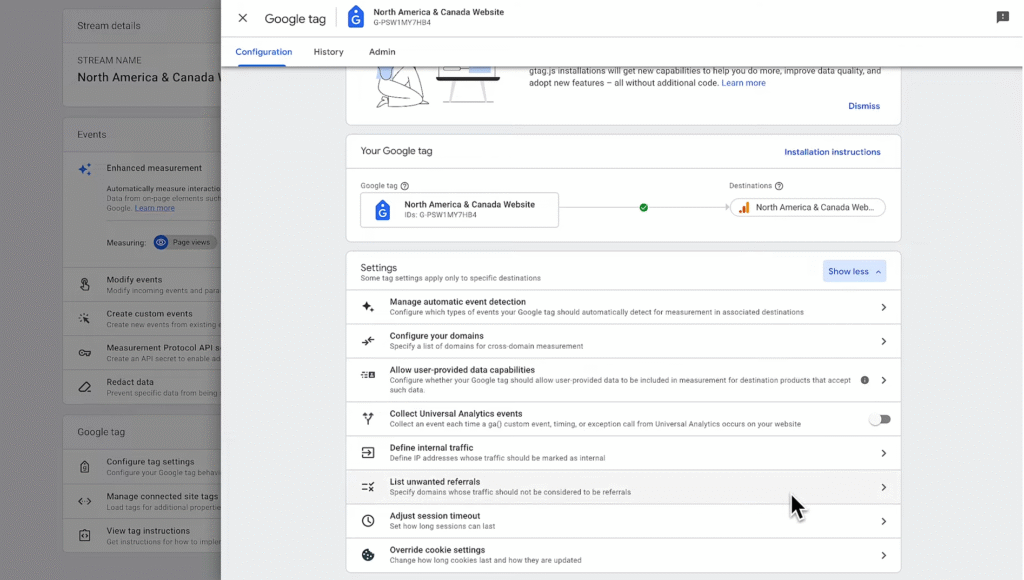Click the info icon on user-provided data row
The height and width of the screenshot is (580, 1024).
865,380
